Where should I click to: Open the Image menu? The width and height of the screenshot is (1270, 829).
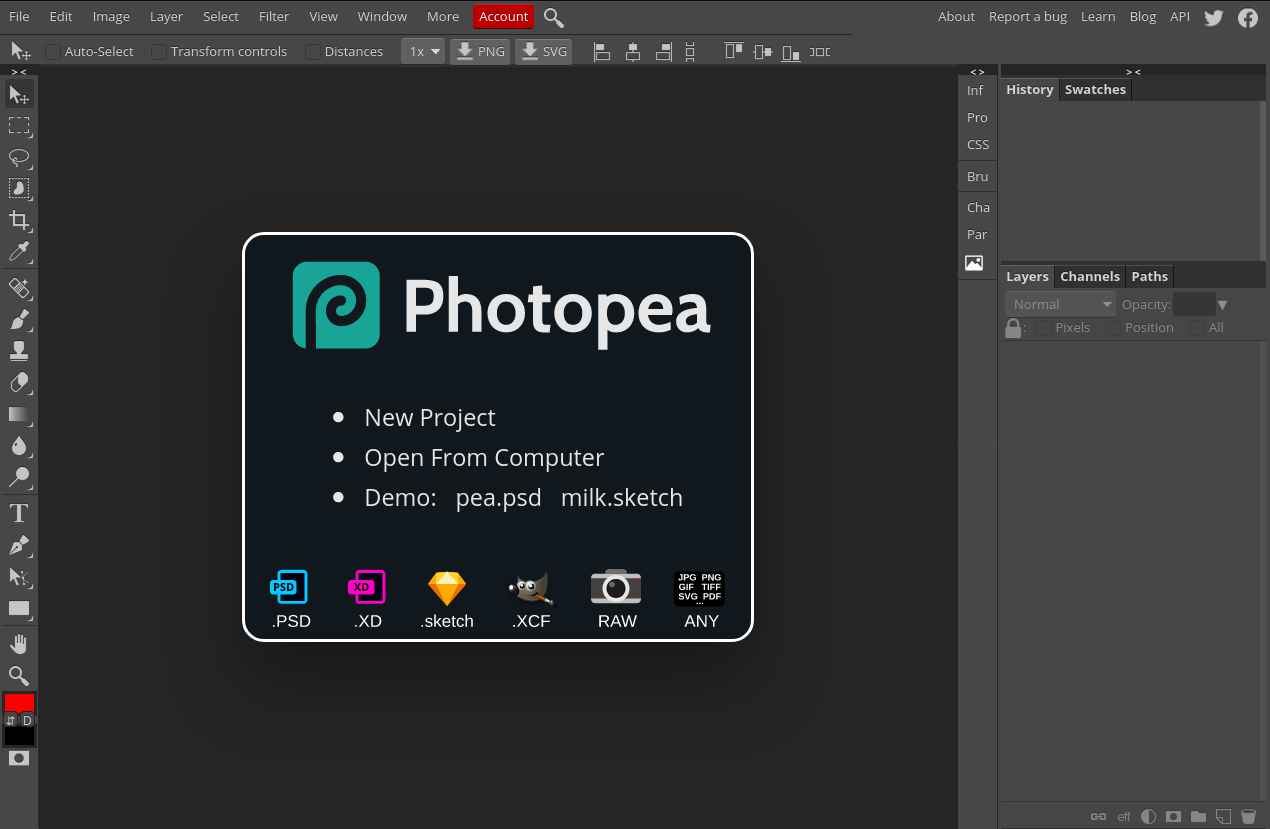click(x=111, y=17)
